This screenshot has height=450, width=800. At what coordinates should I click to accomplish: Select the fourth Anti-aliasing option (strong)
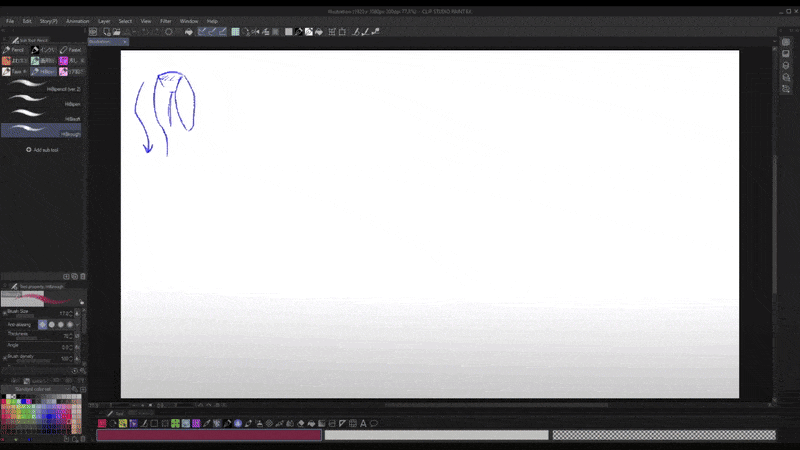pyautogui.click(x=70, y=324)
